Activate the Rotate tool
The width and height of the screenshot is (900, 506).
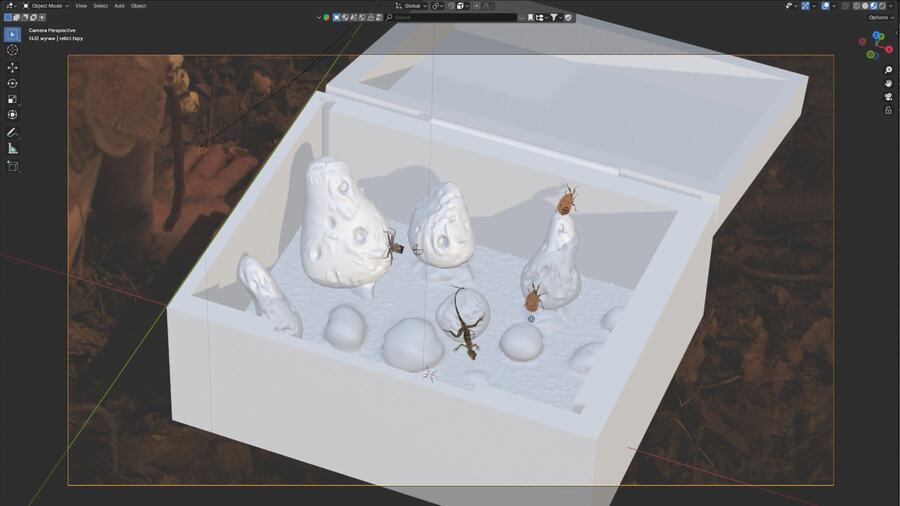tap(12, 83)
